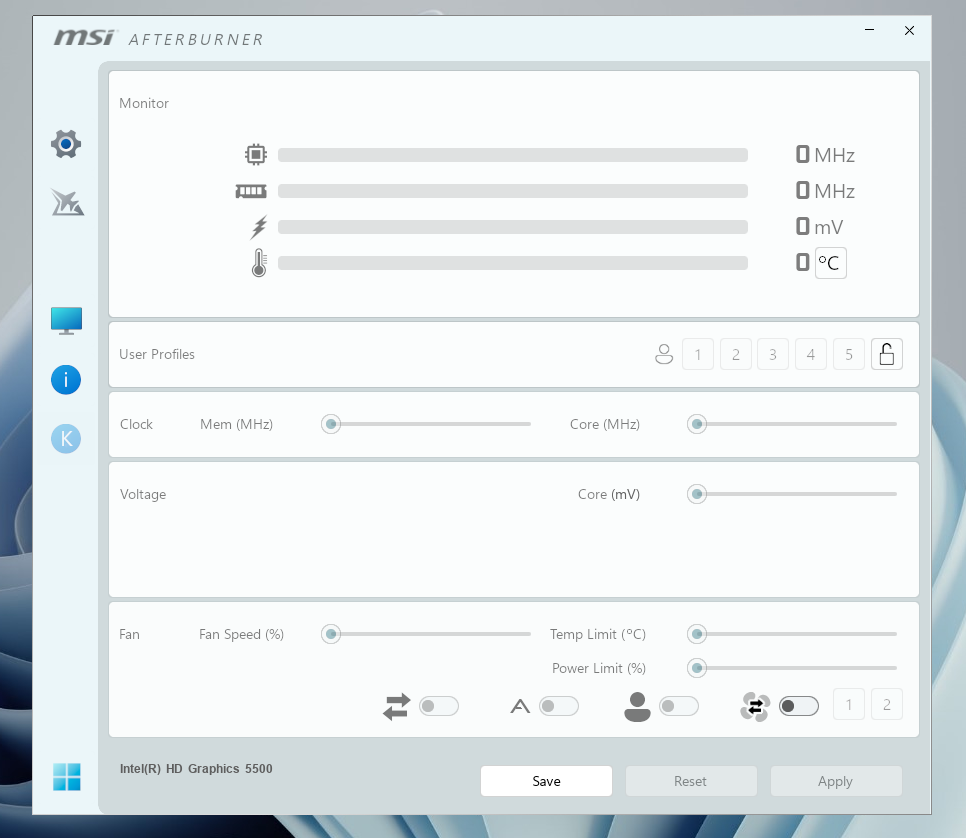Viewport: 966px width, 838px height.
Task: Toggle the user-defined fan switch
Action: (x=679, y=706)
